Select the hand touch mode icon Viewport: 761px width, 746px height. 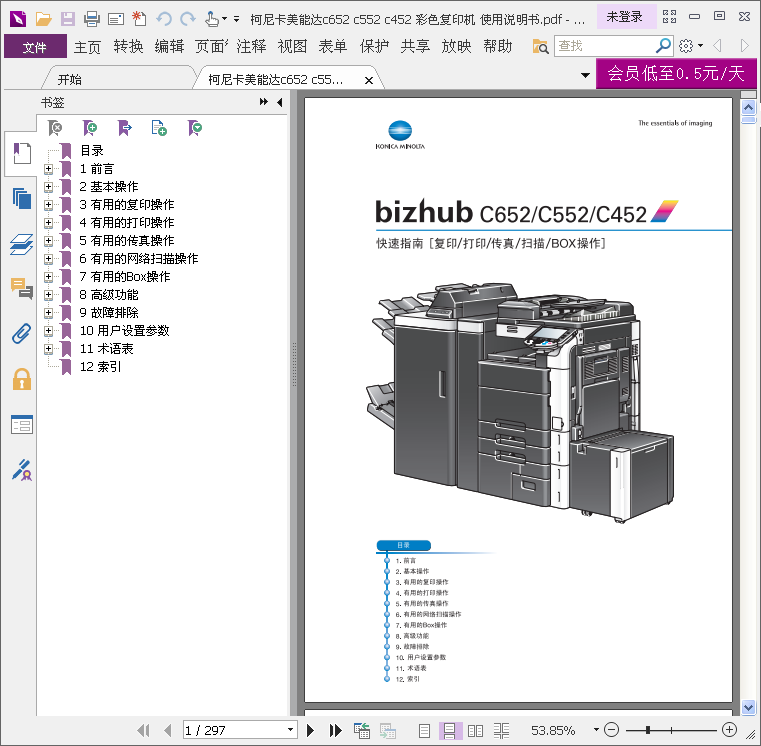212,19
